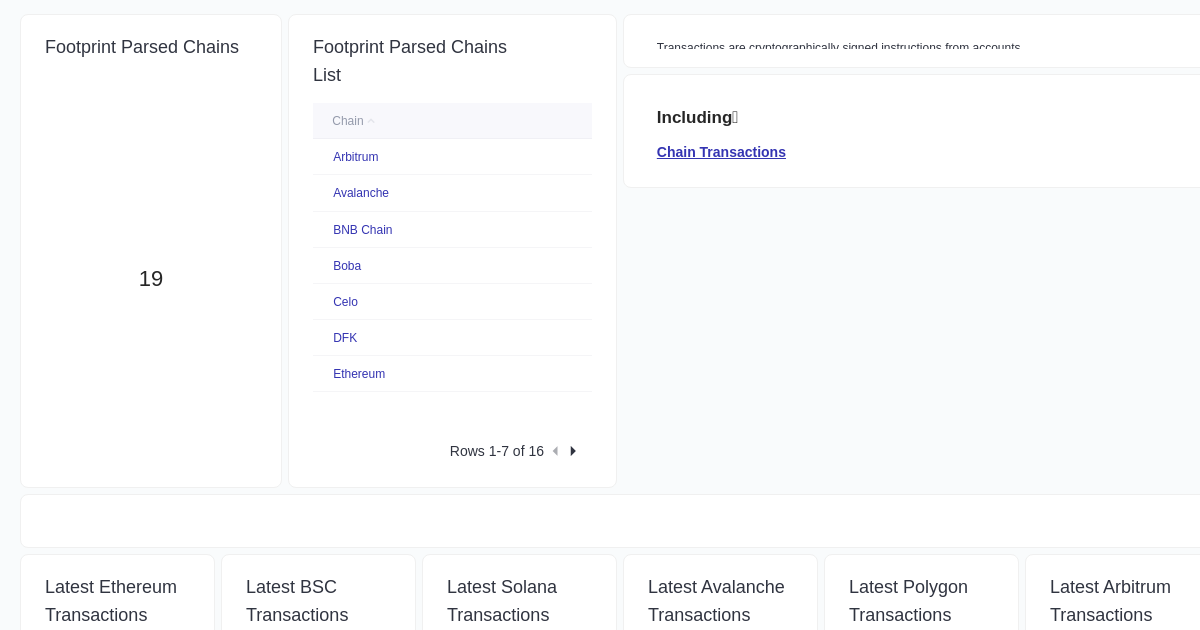Select the Latest Solana Transactions panel
This screenshot has width=1200, height=630.
pyautogui.click(x=502, y=601)
